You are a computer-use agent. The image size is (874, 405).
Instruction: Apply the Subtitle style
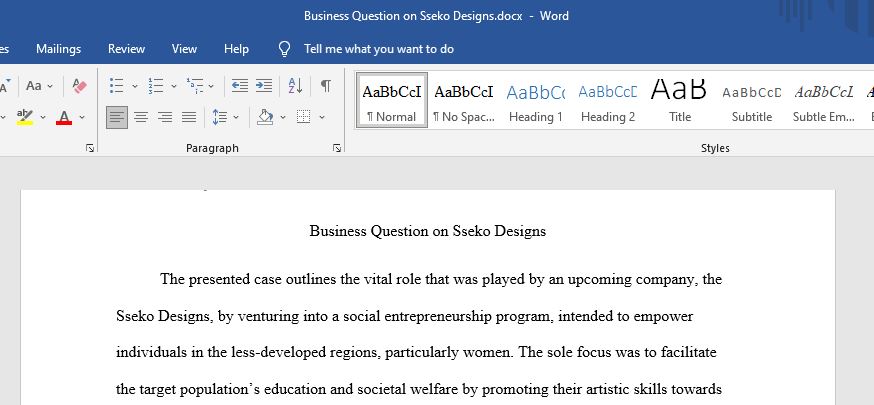point(751,100)
